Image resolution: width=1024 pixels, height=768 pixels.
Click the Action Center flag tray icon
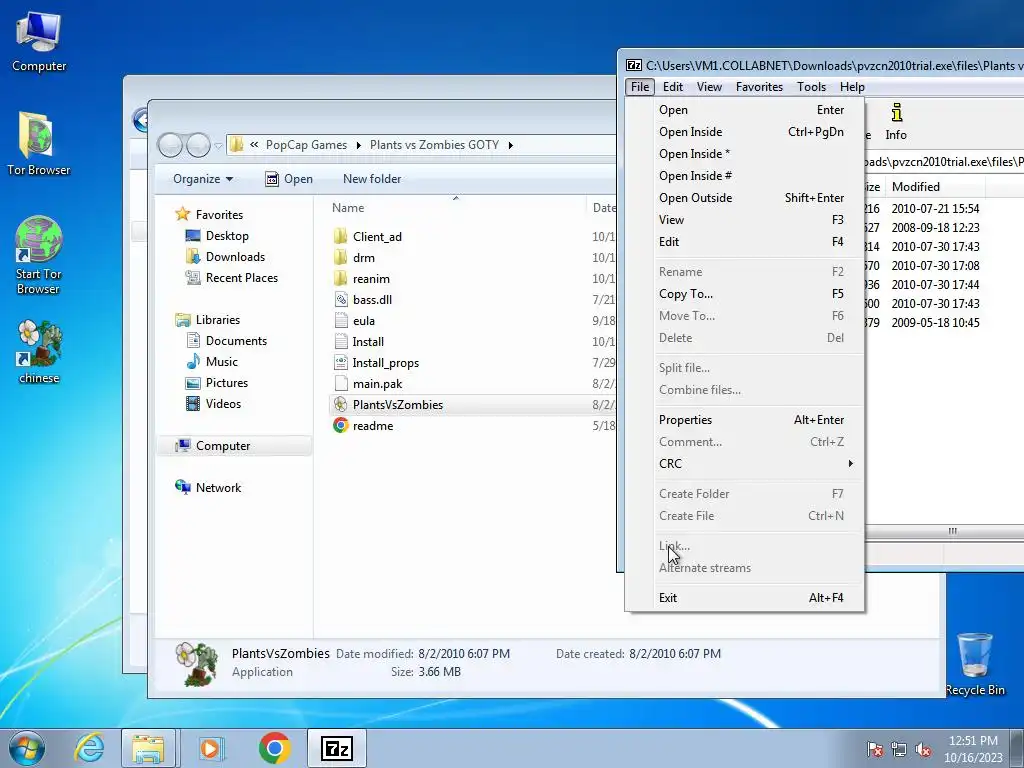pos(875,750)
